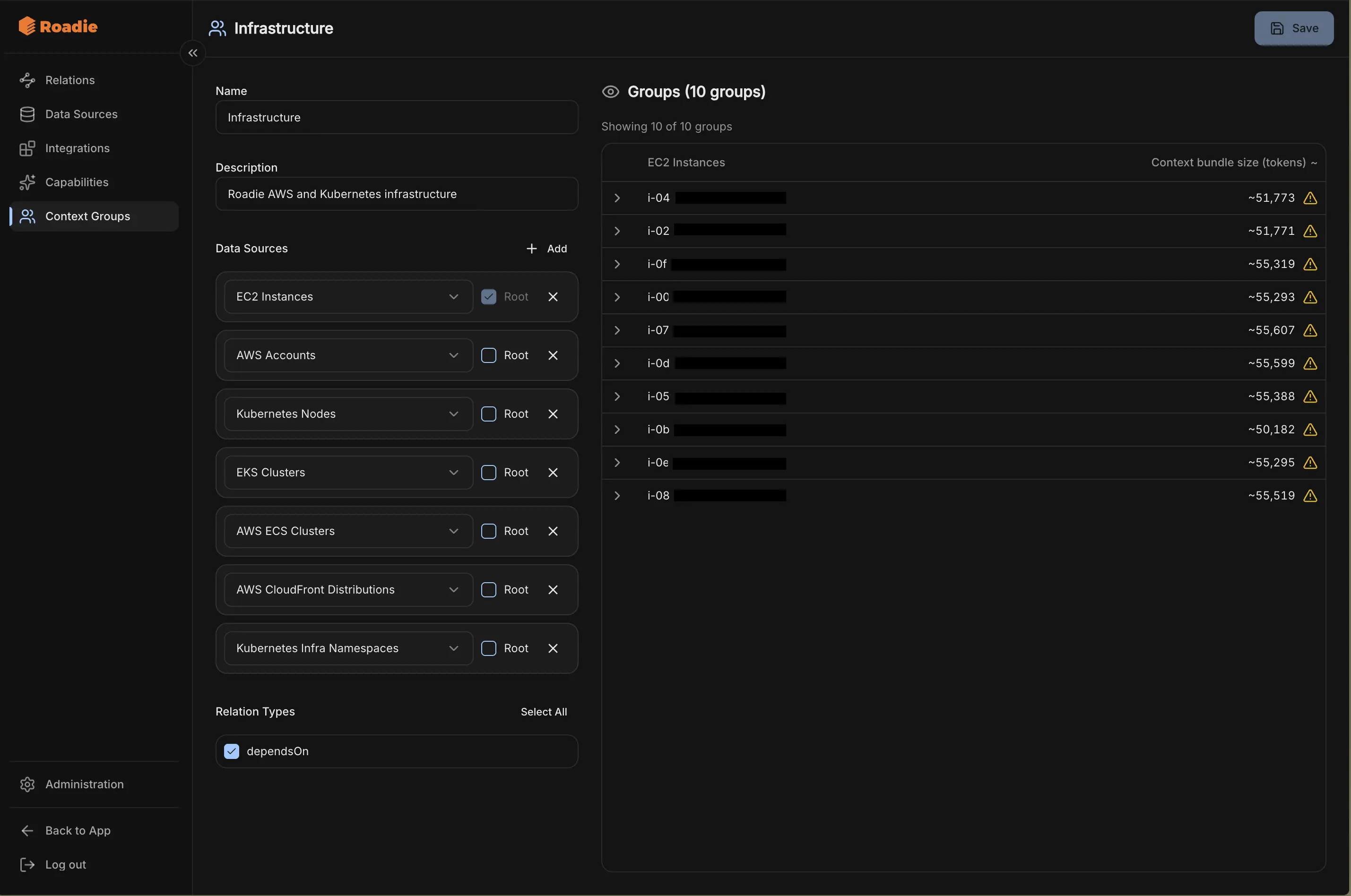Image resolution: width=1351 pixels, height=896 pixels.
Task: Click warning icon beside ~55,319
Action: pyautogui.click(x=1310, y=264)
